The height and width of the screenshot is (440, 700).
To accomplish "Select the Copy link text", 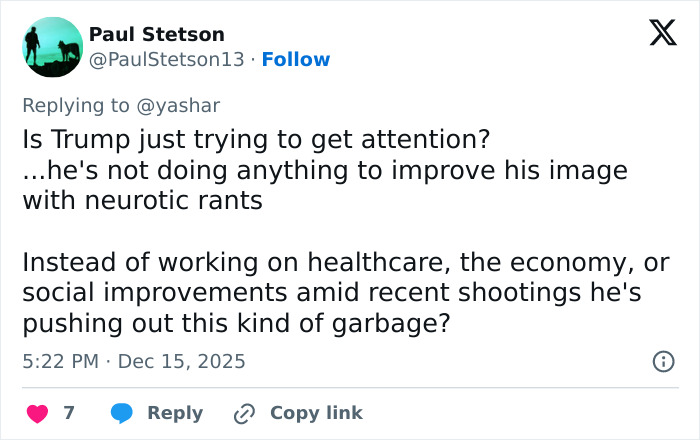I will point(316,413).
